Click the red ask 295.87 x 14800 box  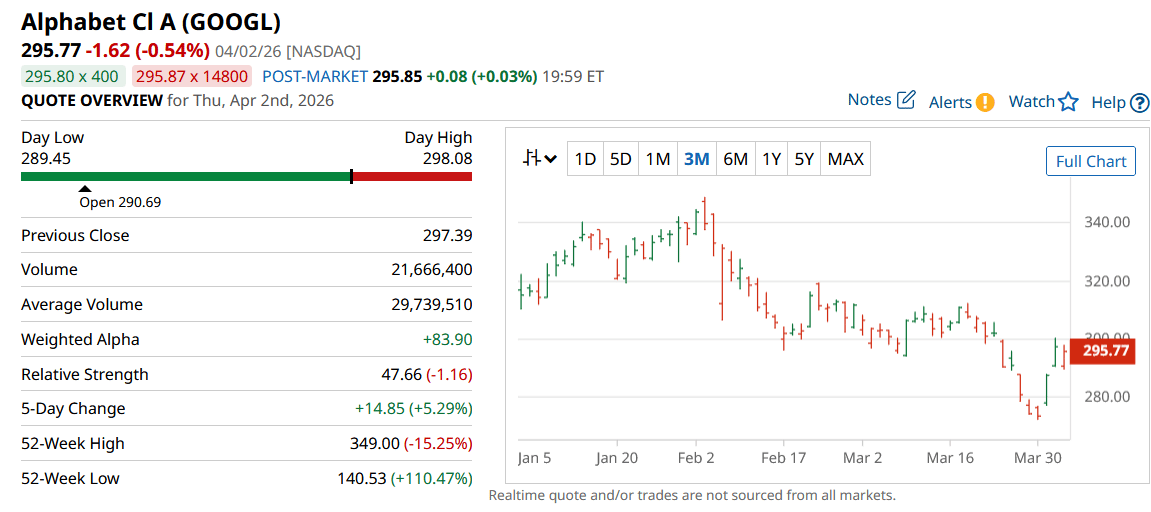[x=192, y=76]
